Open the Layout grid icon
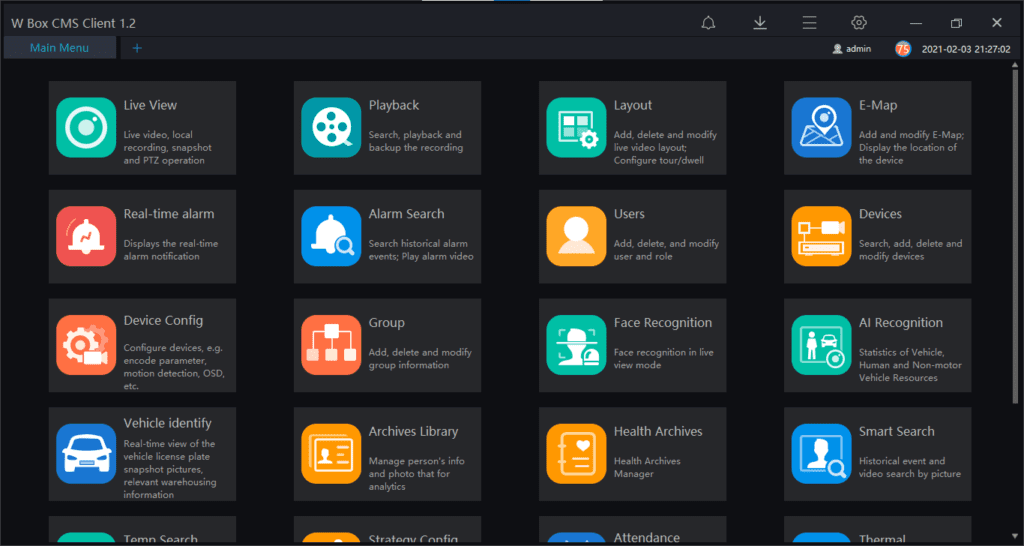 [x=576, y=127]
